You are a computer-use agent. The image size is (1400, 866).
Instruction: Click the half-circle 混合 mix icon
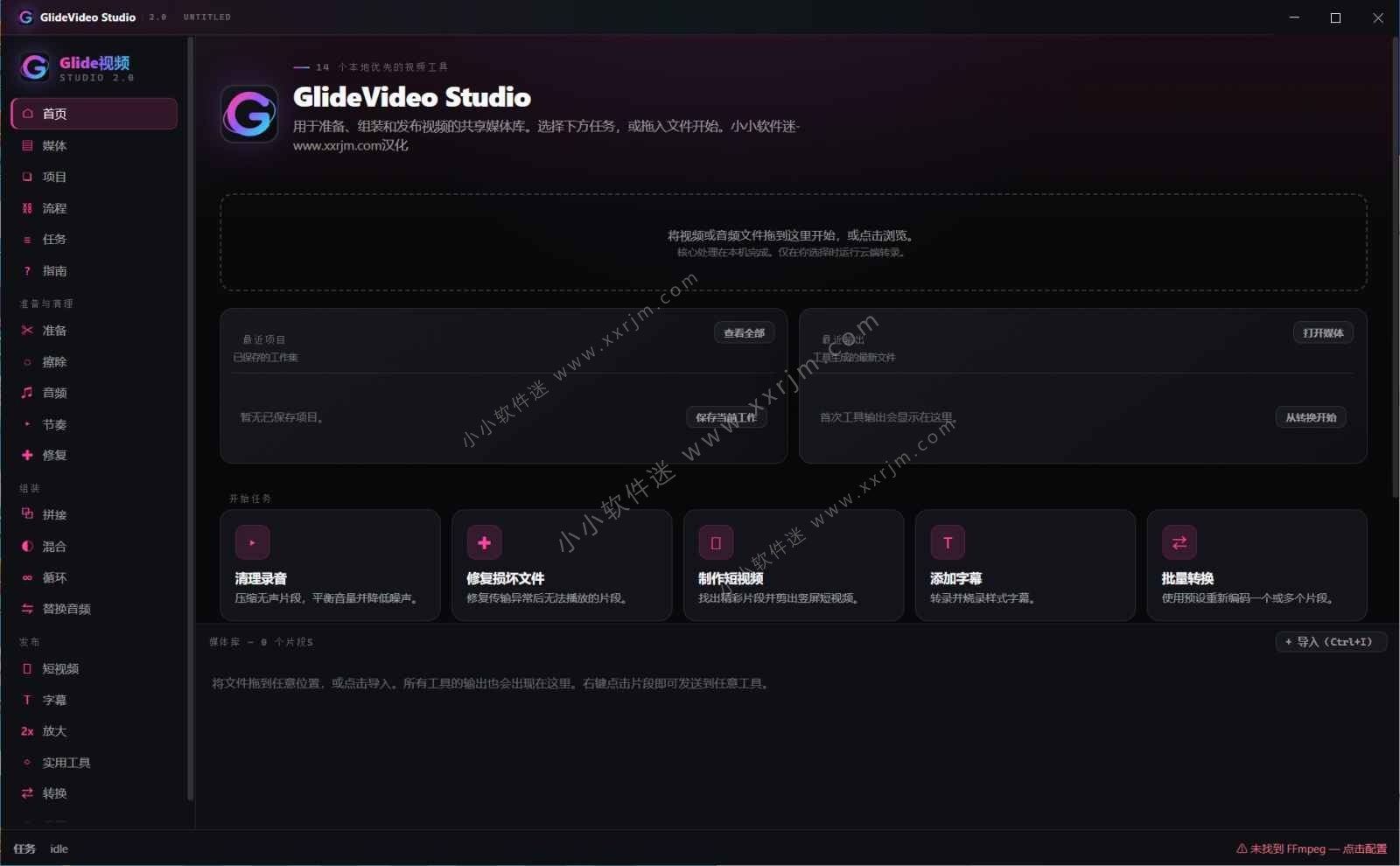[x=27, y=546]
